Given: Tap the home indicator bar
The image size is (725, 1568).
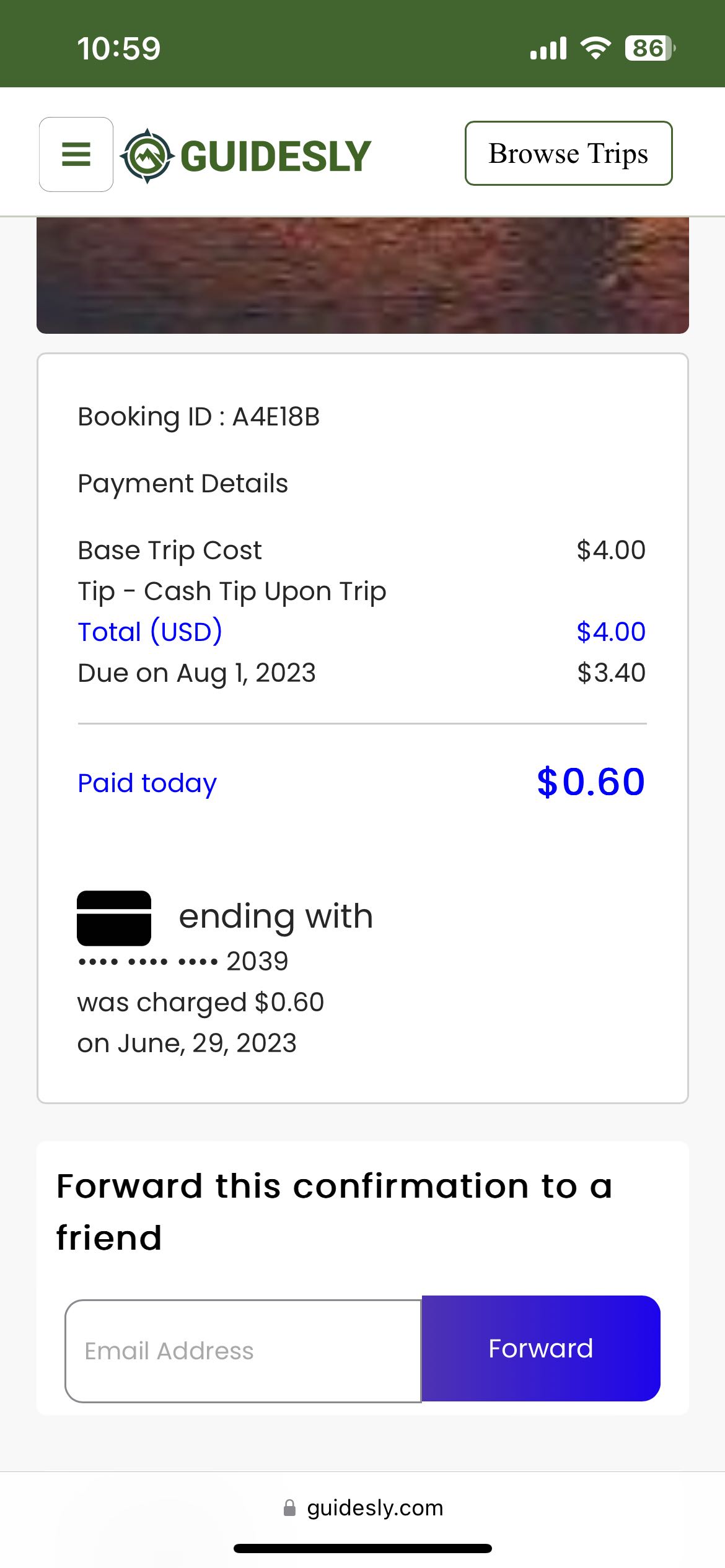Looking at the screenshot, I should click(362, 1548).
